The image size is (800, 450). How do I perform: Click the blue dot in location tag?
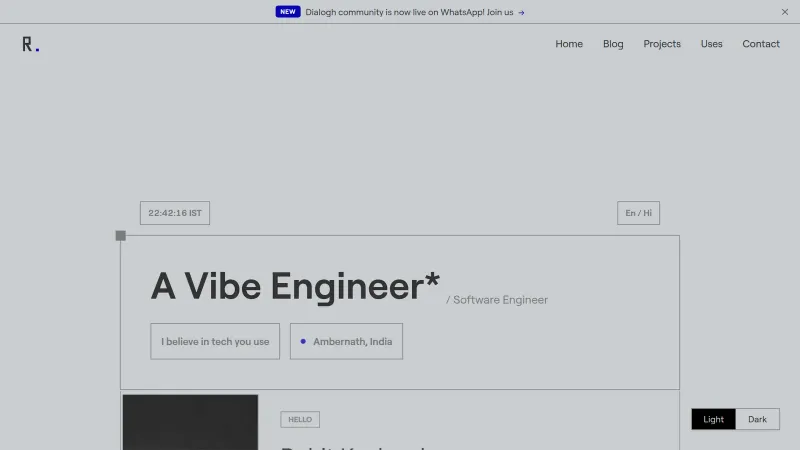point(303,341)
